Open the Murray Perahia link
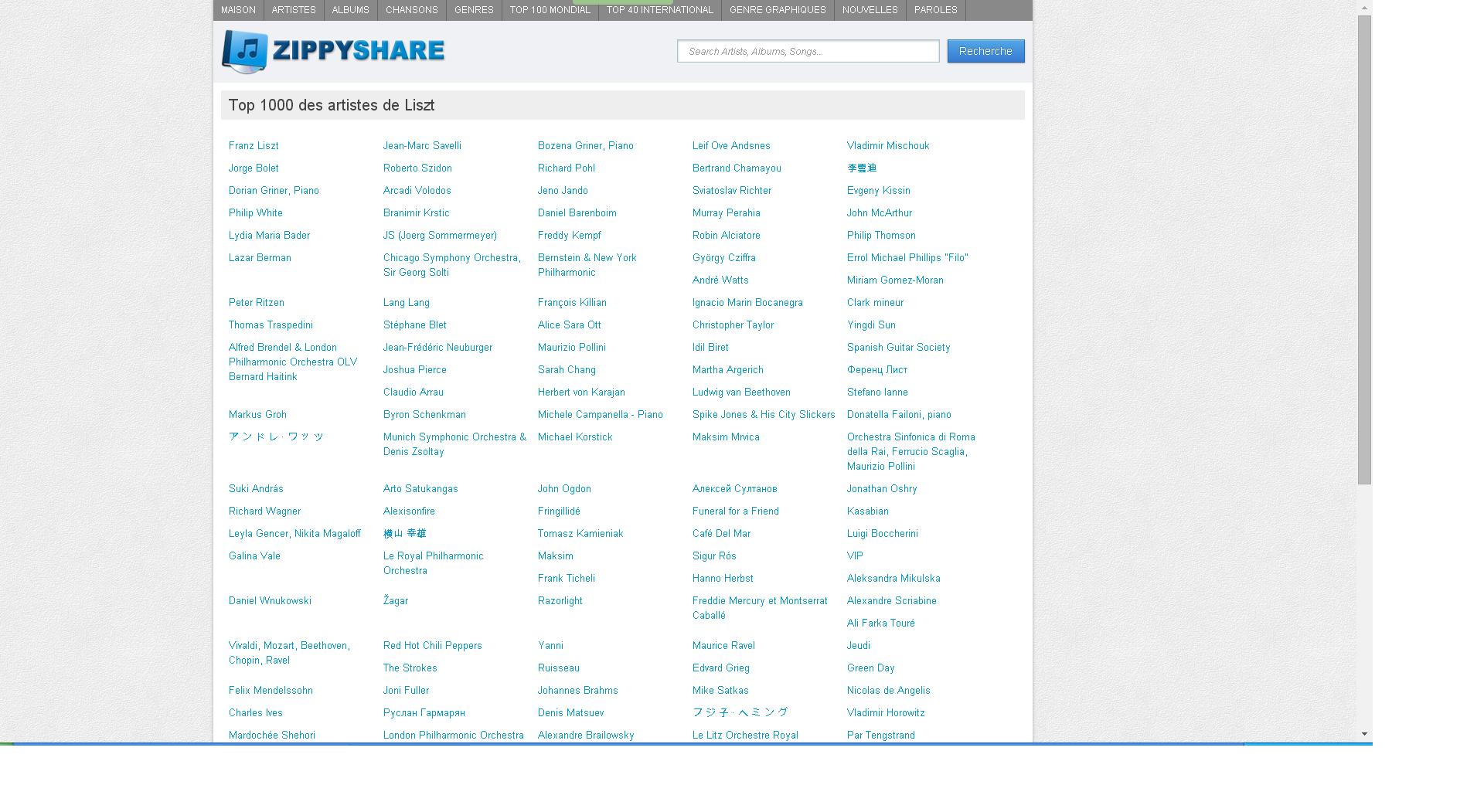1484x812 pixels. point(727,213)
